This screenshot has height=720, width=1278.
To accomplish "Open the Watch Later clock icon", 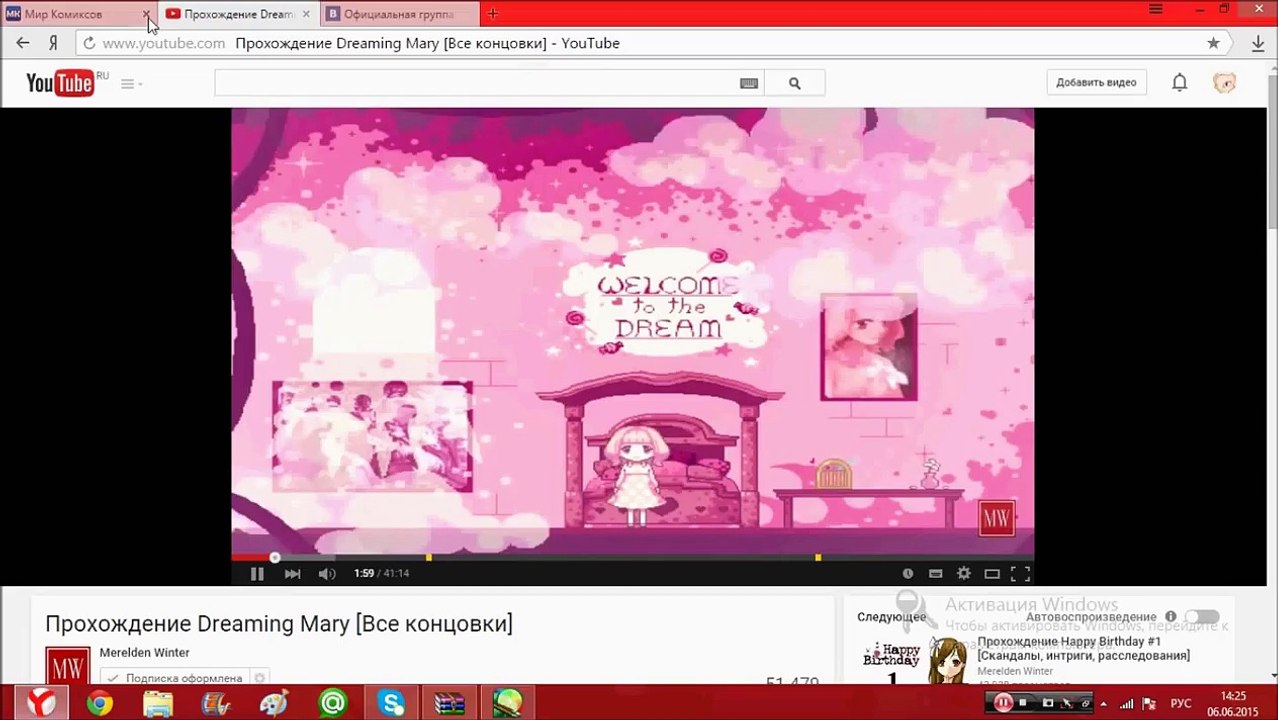I will point(908,573).
